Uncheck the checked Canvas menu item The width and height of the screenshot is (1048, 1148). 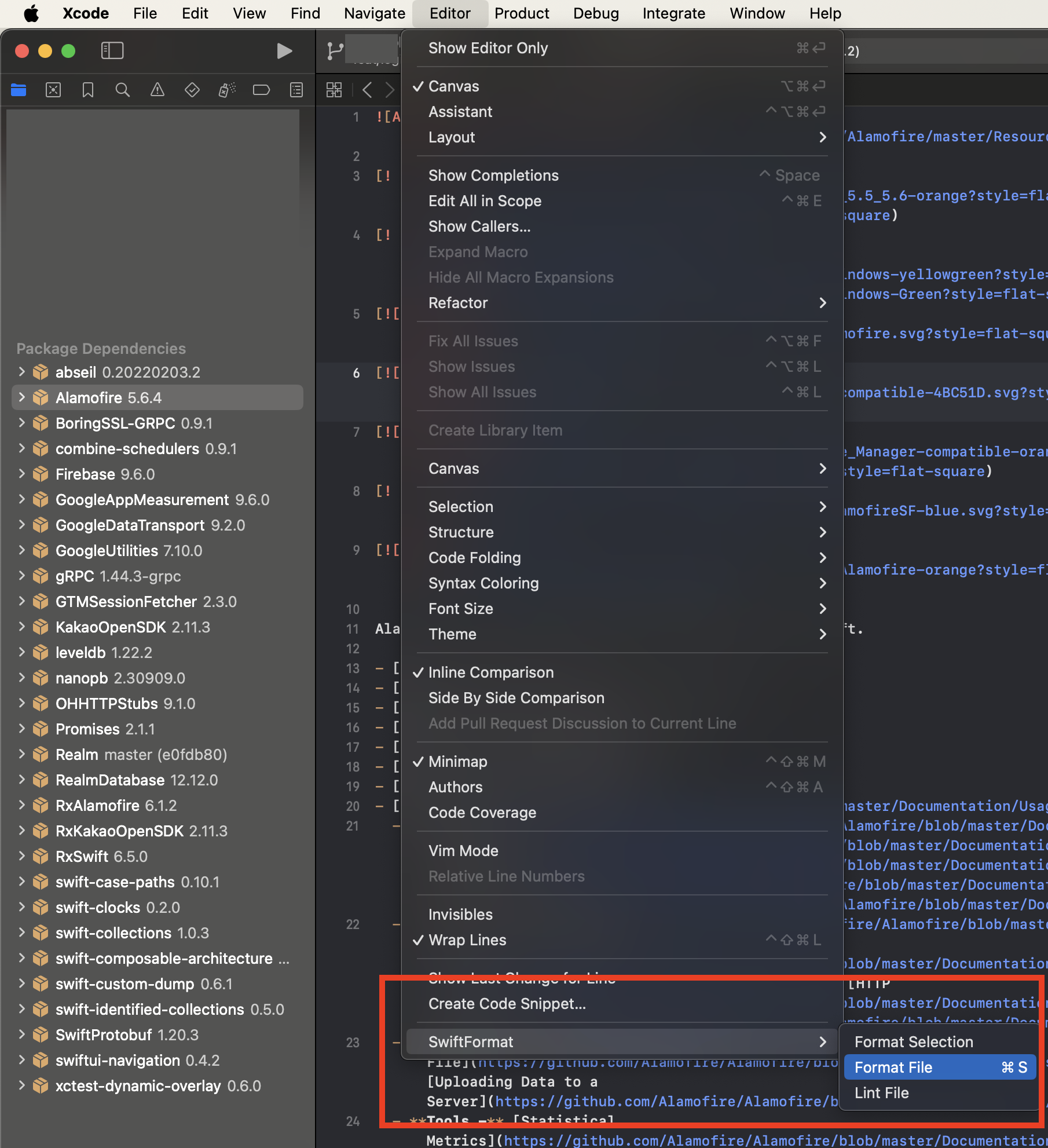[x=622, y=86]
